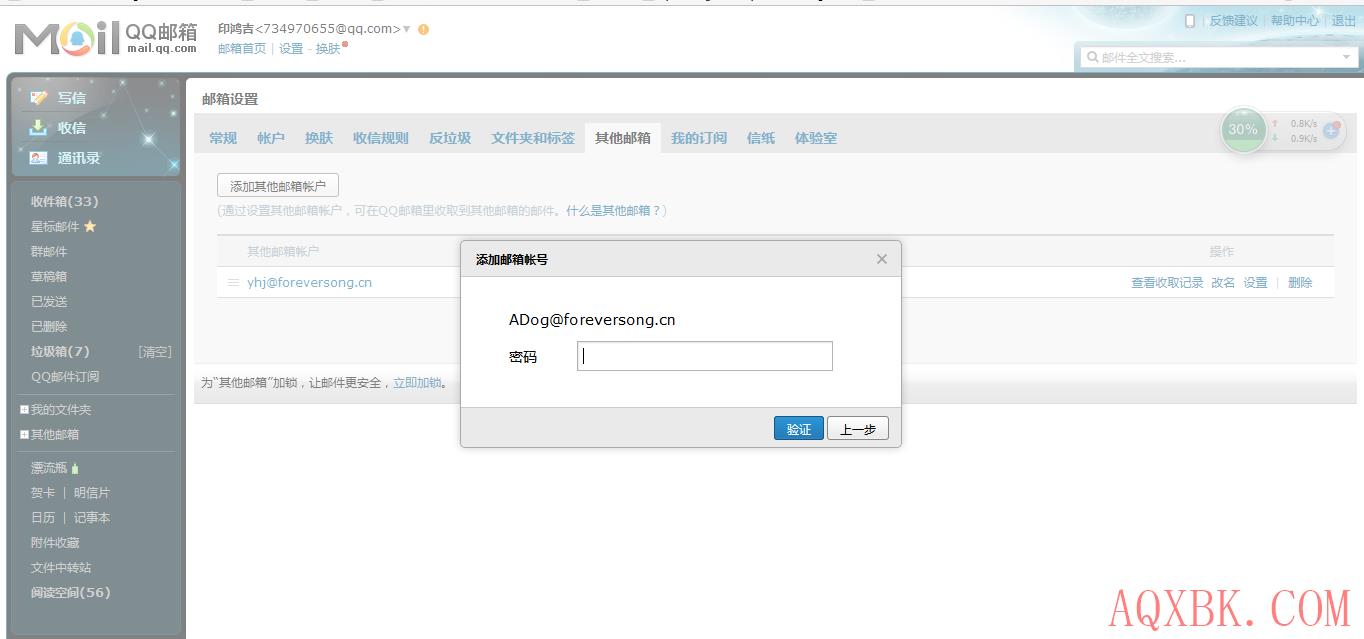Close the 添加邮箱帐号 dialog
The image size is (1364, 639).
[881, 259]
